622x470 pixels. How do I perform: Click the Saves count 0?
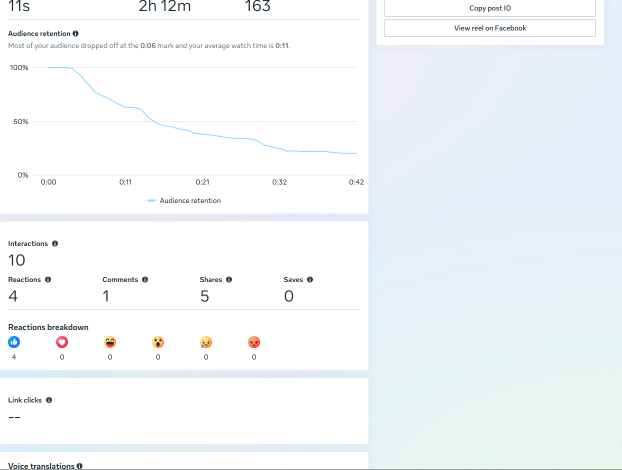[x=289, y=296]
